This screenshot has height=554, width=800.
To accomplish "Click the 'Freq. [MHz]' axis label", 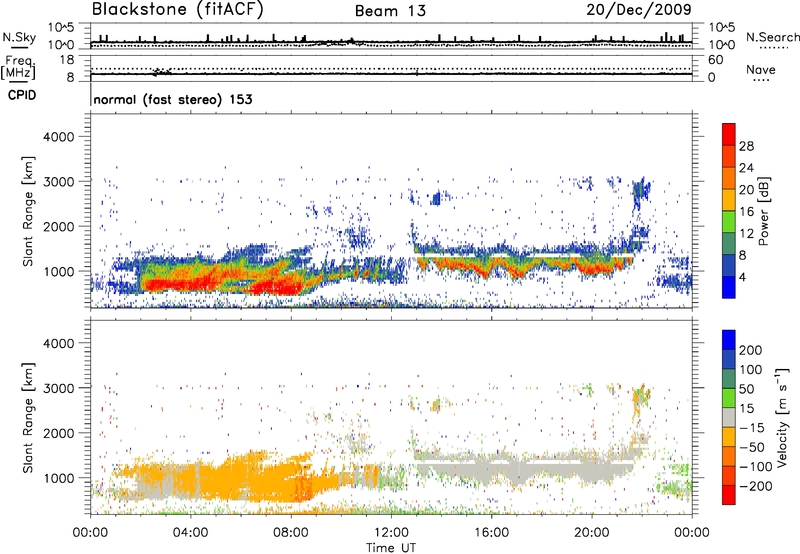I will point(18,68).
